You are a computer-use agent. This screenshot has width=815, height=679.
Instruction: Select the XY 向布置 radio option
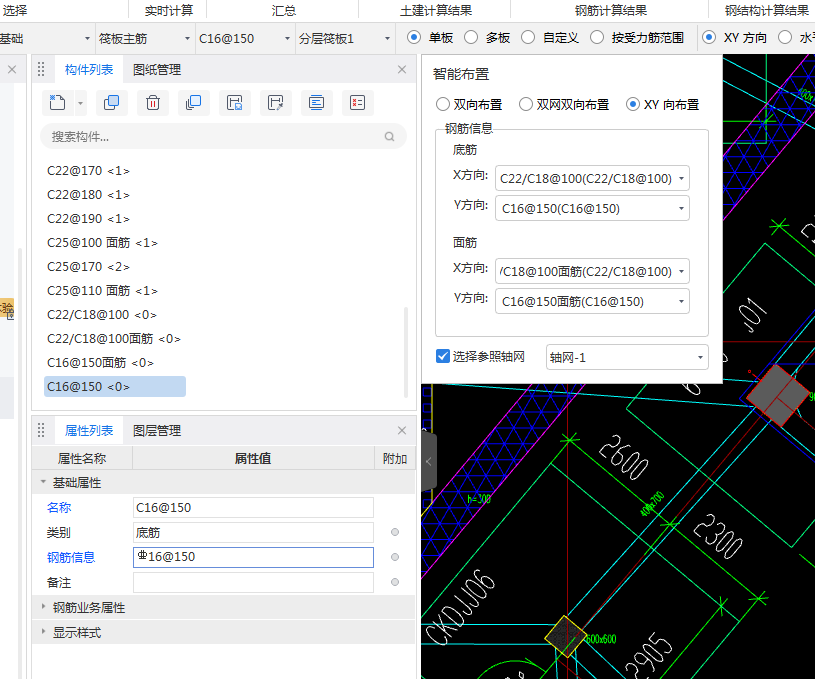[x=633, y=105]
